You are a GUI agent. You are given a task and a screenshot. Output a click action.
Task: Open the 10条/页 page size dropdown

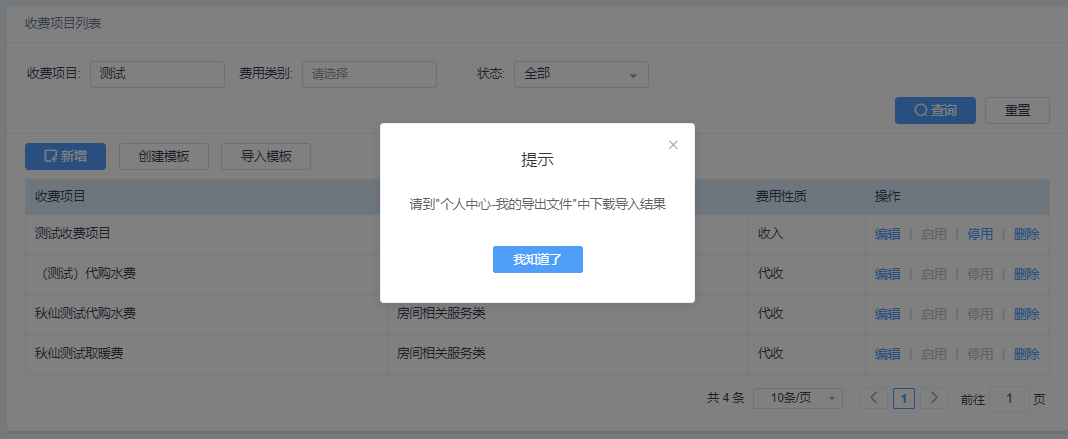798,398
